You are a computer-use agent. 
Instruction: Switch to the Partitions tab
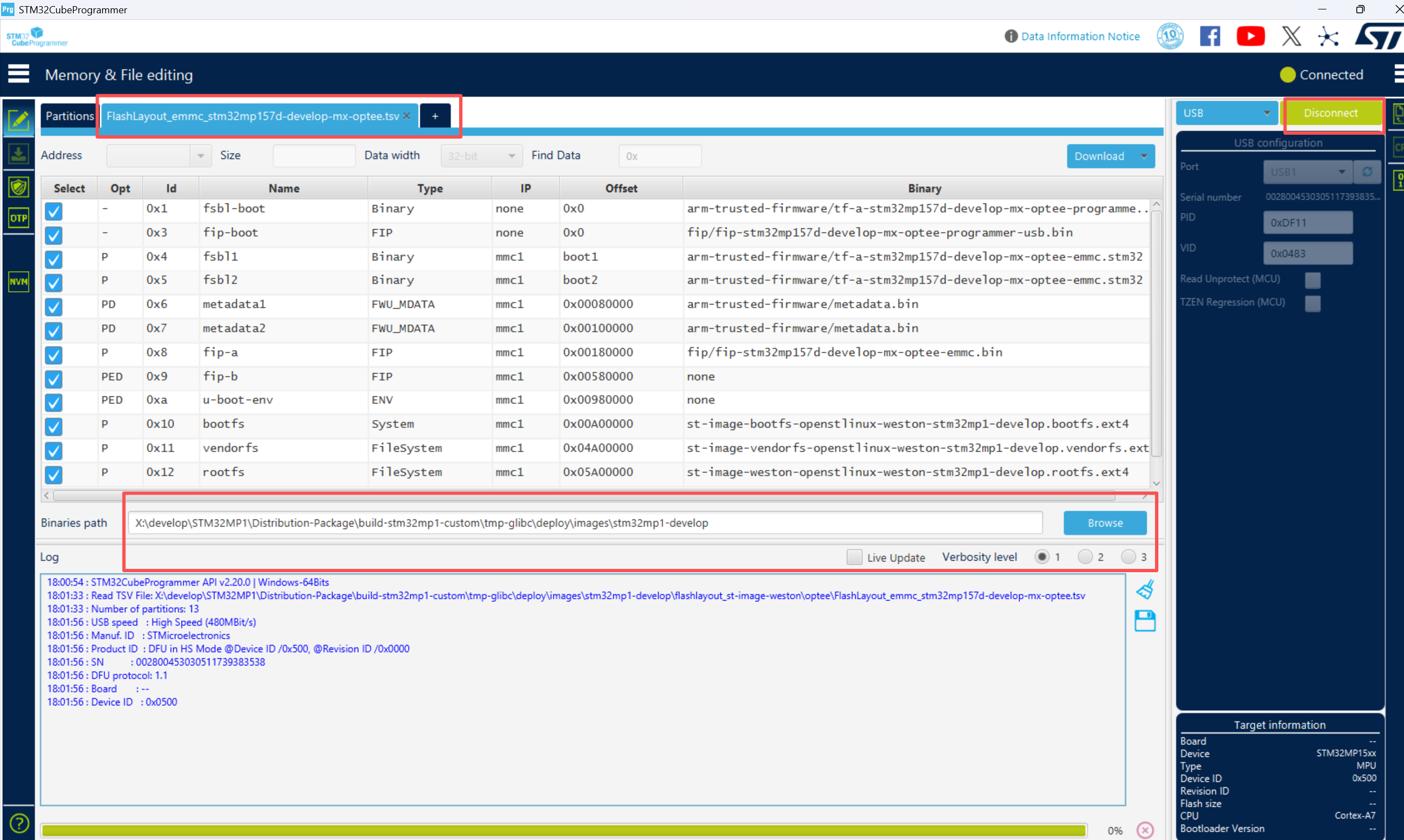70,116
